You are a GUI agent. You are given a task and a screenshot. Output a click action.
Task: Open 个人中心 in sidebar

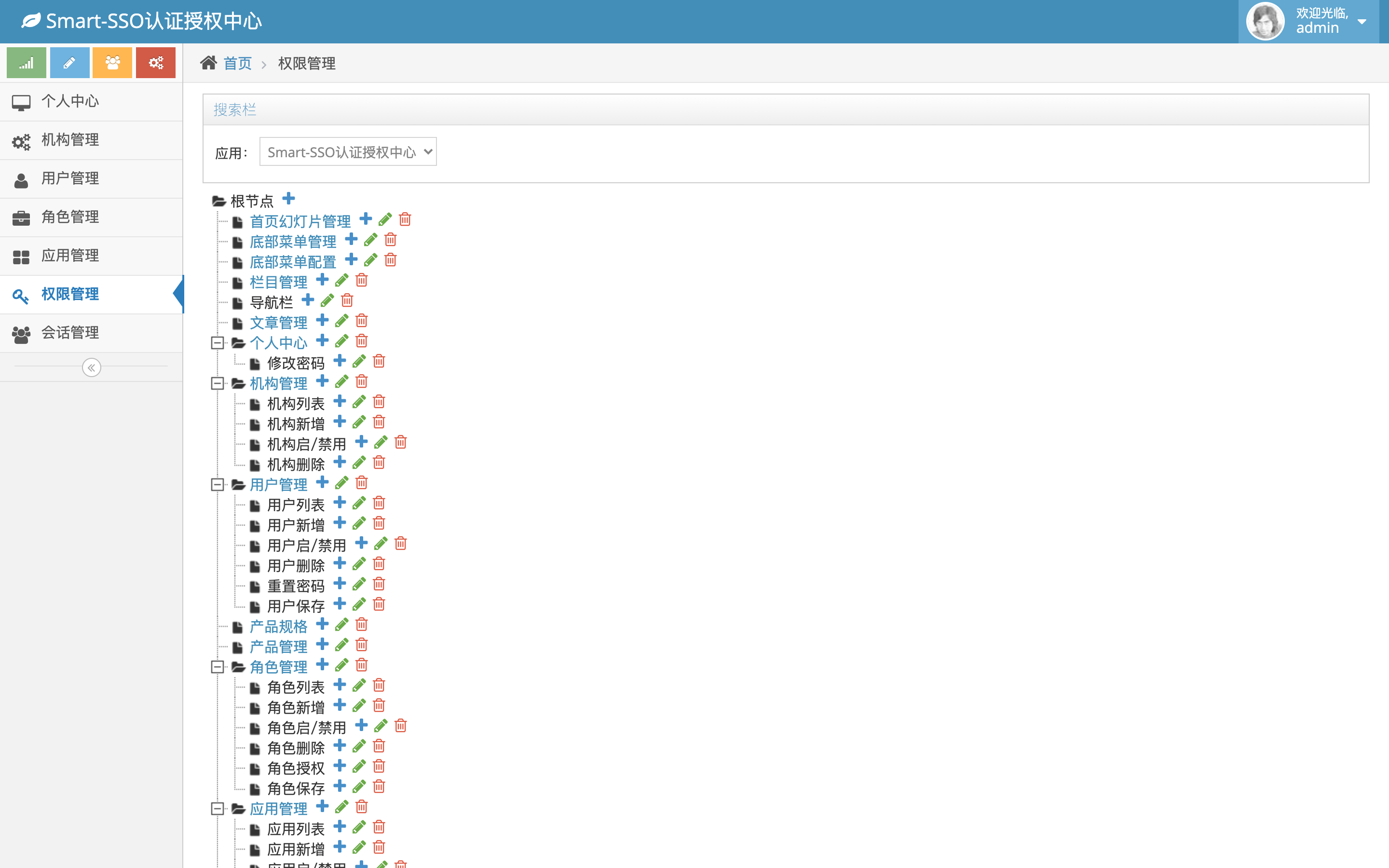(x=91, y=102)
